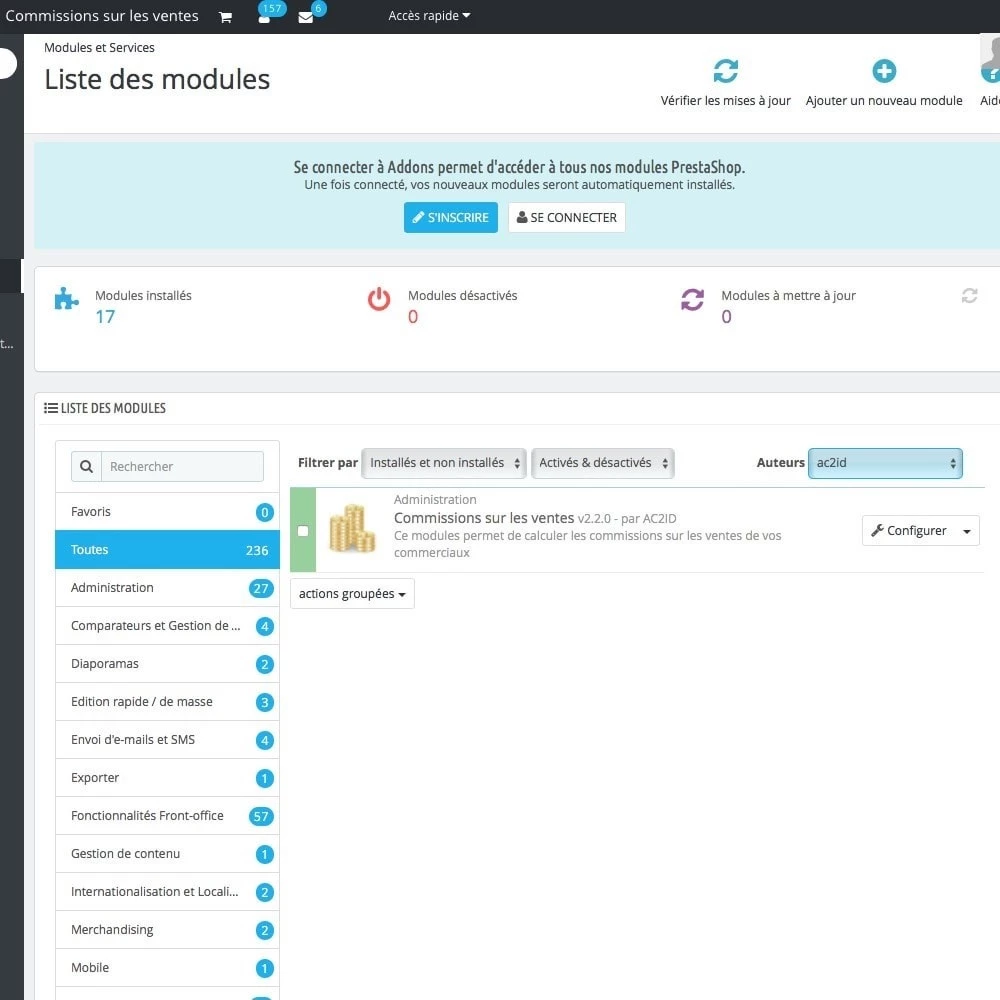The height and width of the screenshot is (1000, 1000).
Task: Click the red power Modules désactivés icon
Action: pyautogui.click(x=379, y=298)
